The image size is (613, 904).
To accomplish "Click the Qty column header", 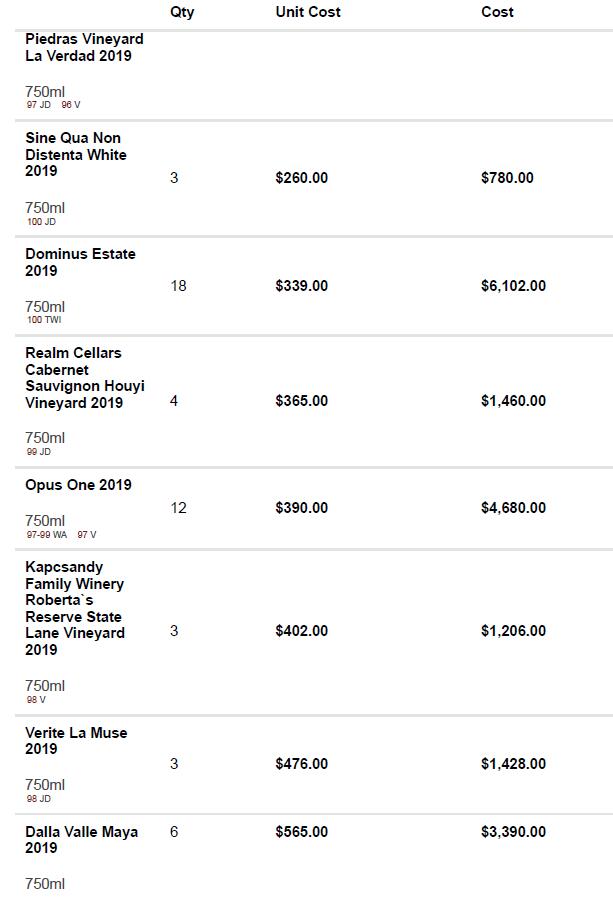I will tap(182, 12).
